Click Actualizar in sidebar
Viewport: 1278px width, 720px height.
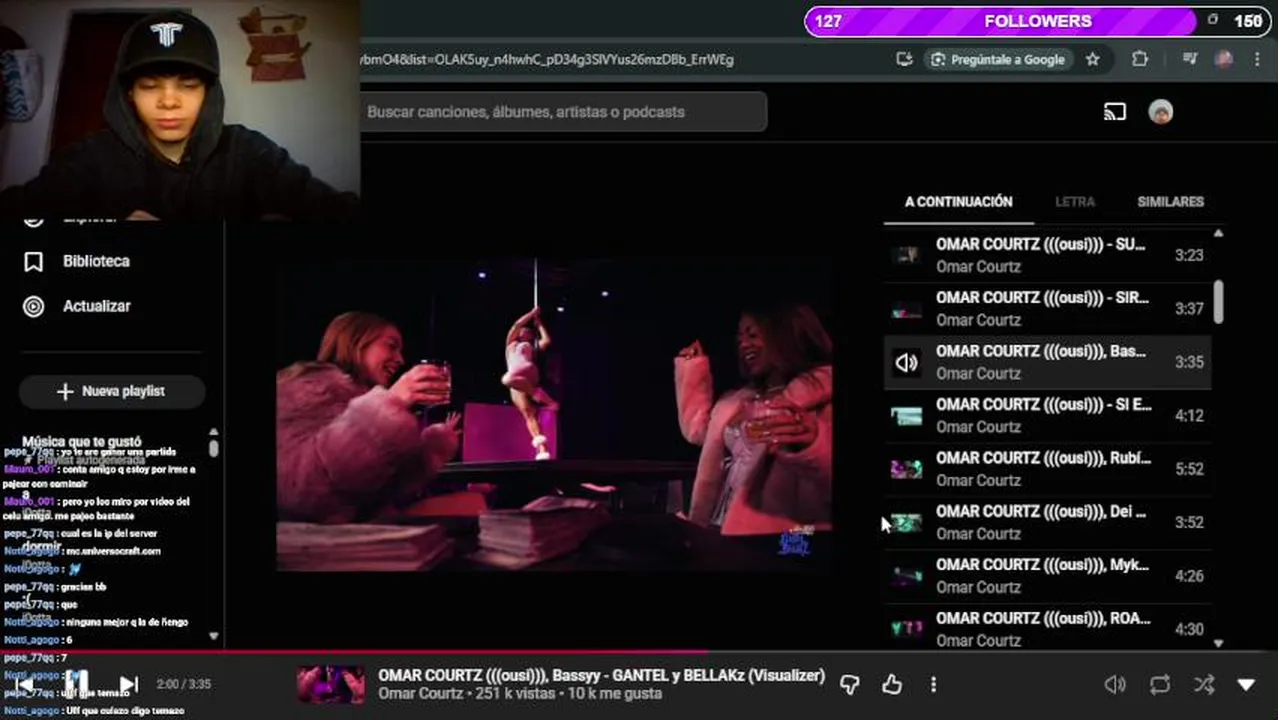96,306
